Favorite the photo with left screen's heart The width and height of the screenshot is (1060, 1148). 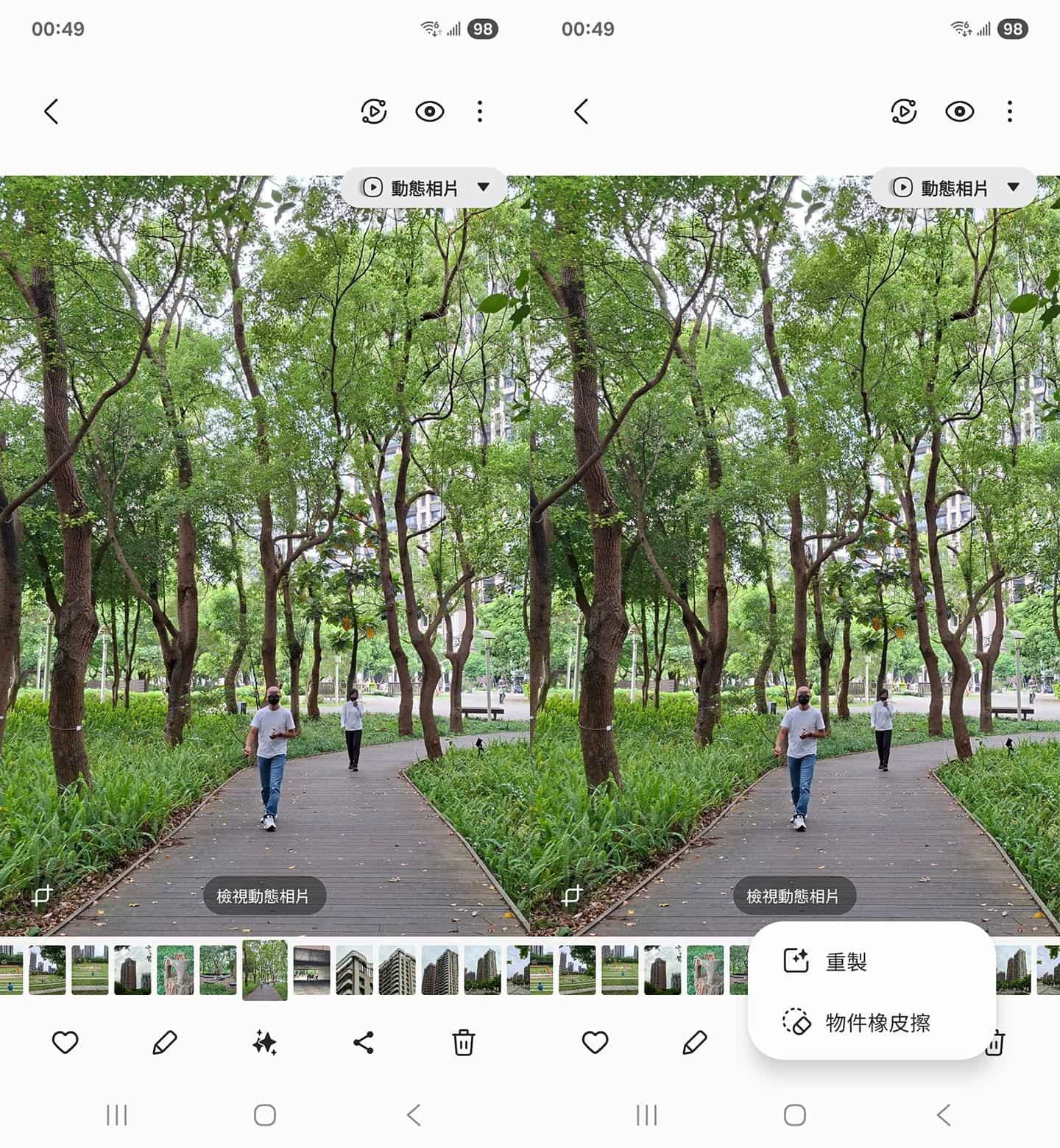pyautogui.click(x=65, y=1042)
